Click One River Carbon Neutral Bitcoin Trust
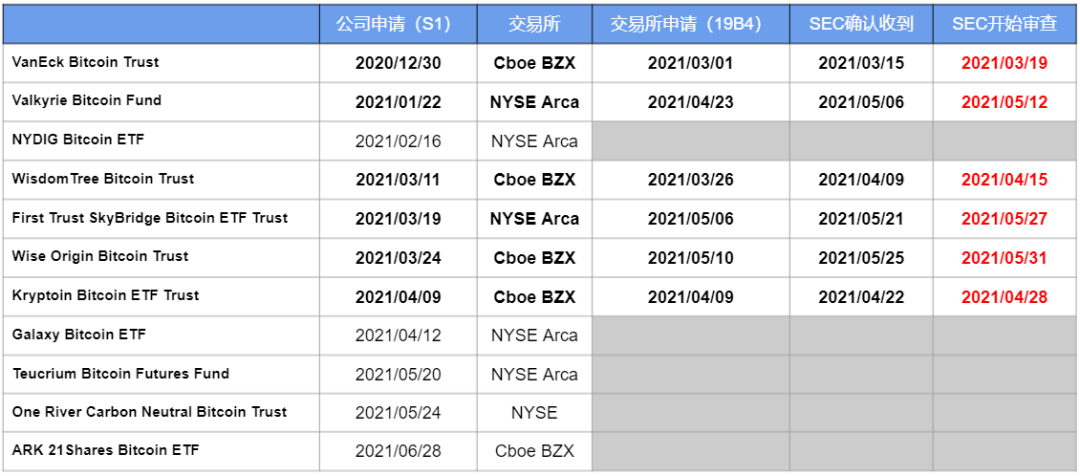The width and height of the screenshot is (1080, 476). point(149,412)
